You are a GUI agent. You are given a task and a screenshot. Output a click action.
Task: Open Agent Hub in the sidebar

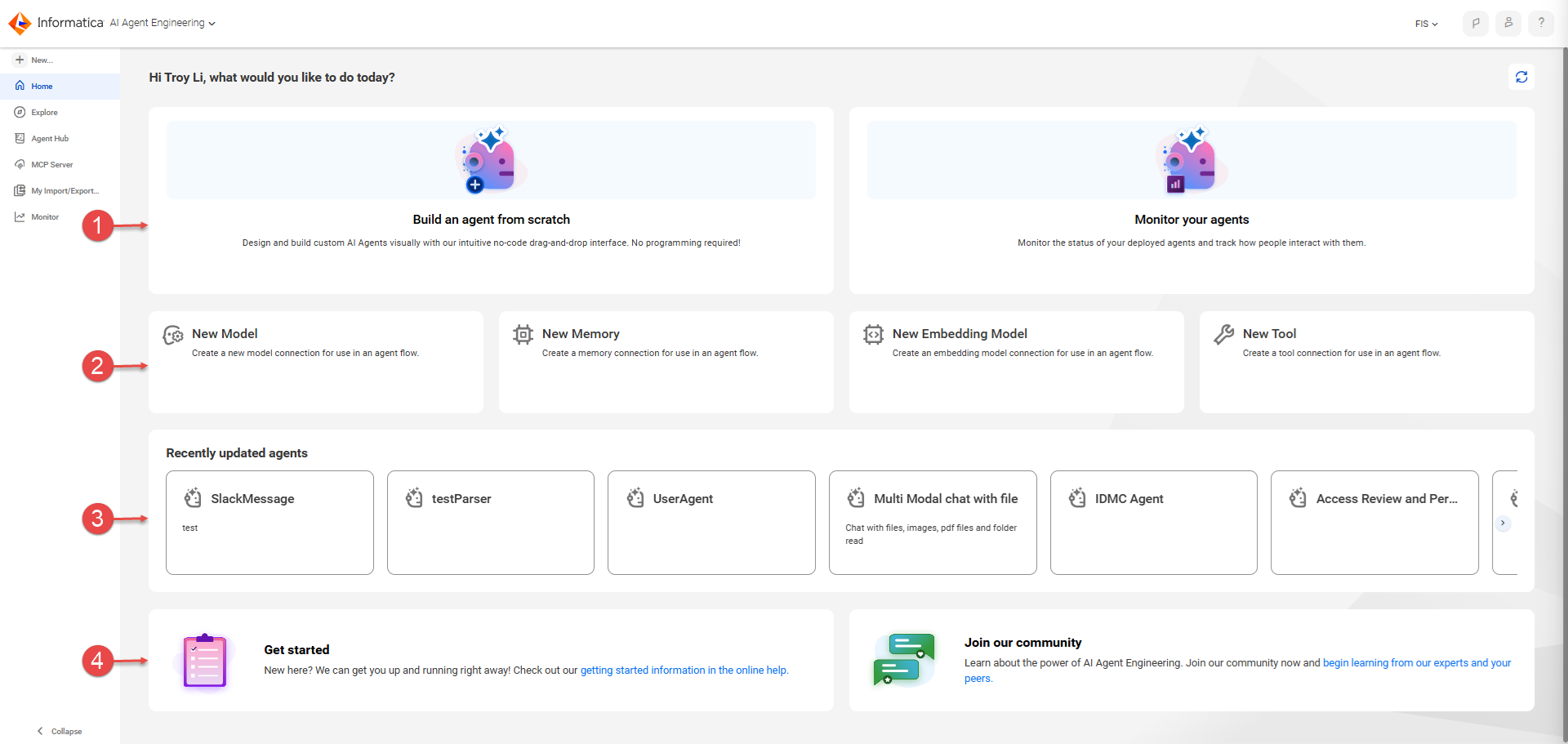(x=60, y=138)
